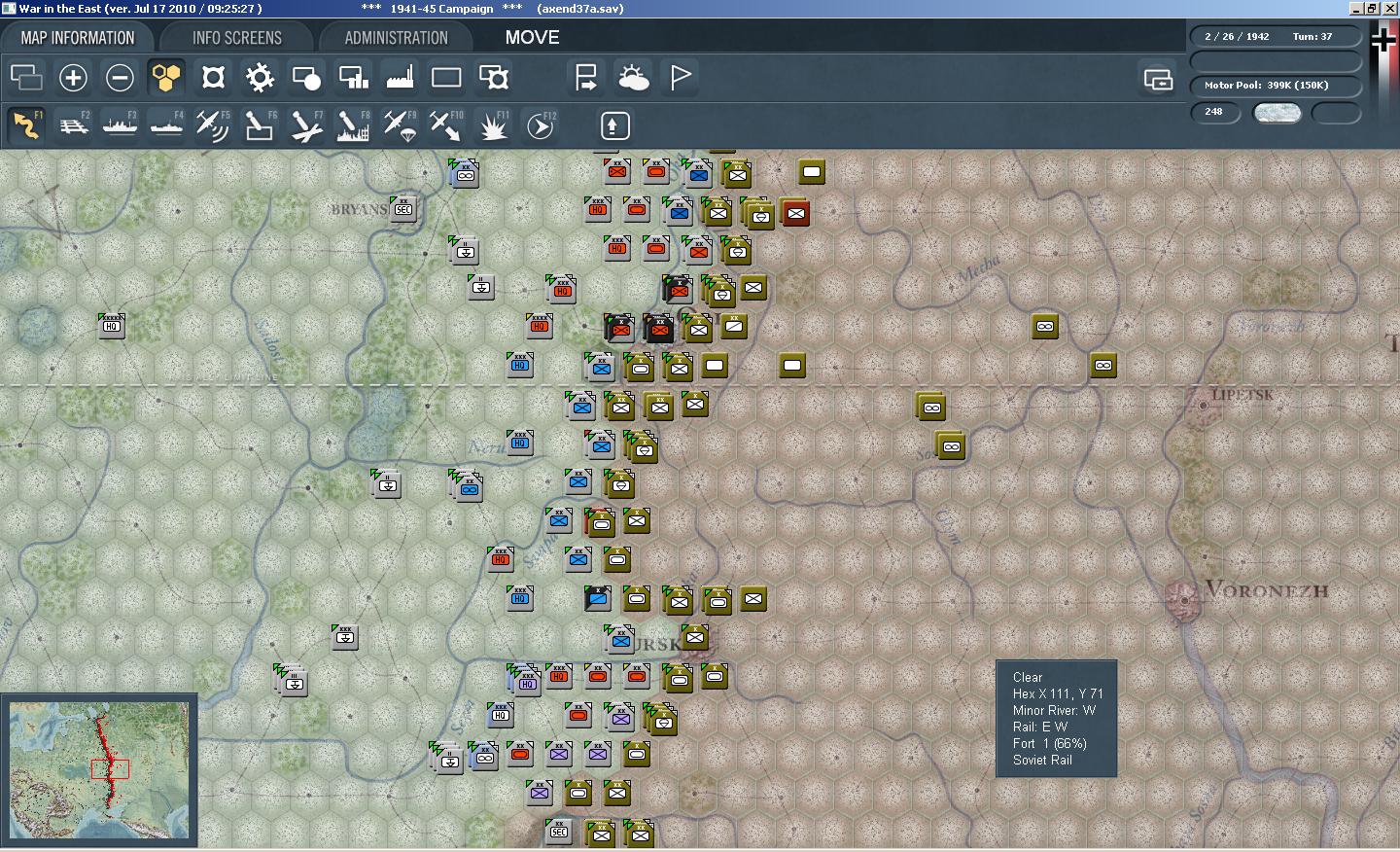
Task: Click the 'Fort 1 (66%)' tooltip line
Action: (x=1049, y=743)
